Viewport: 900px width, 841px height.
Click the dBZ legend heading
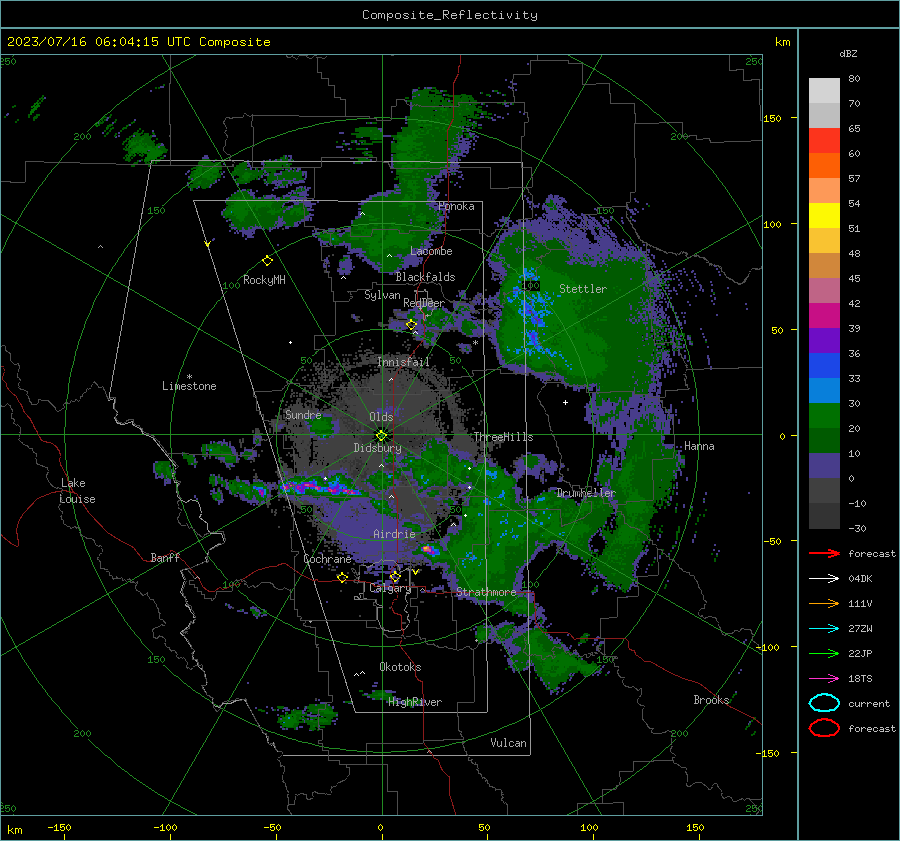pos(848,53)
